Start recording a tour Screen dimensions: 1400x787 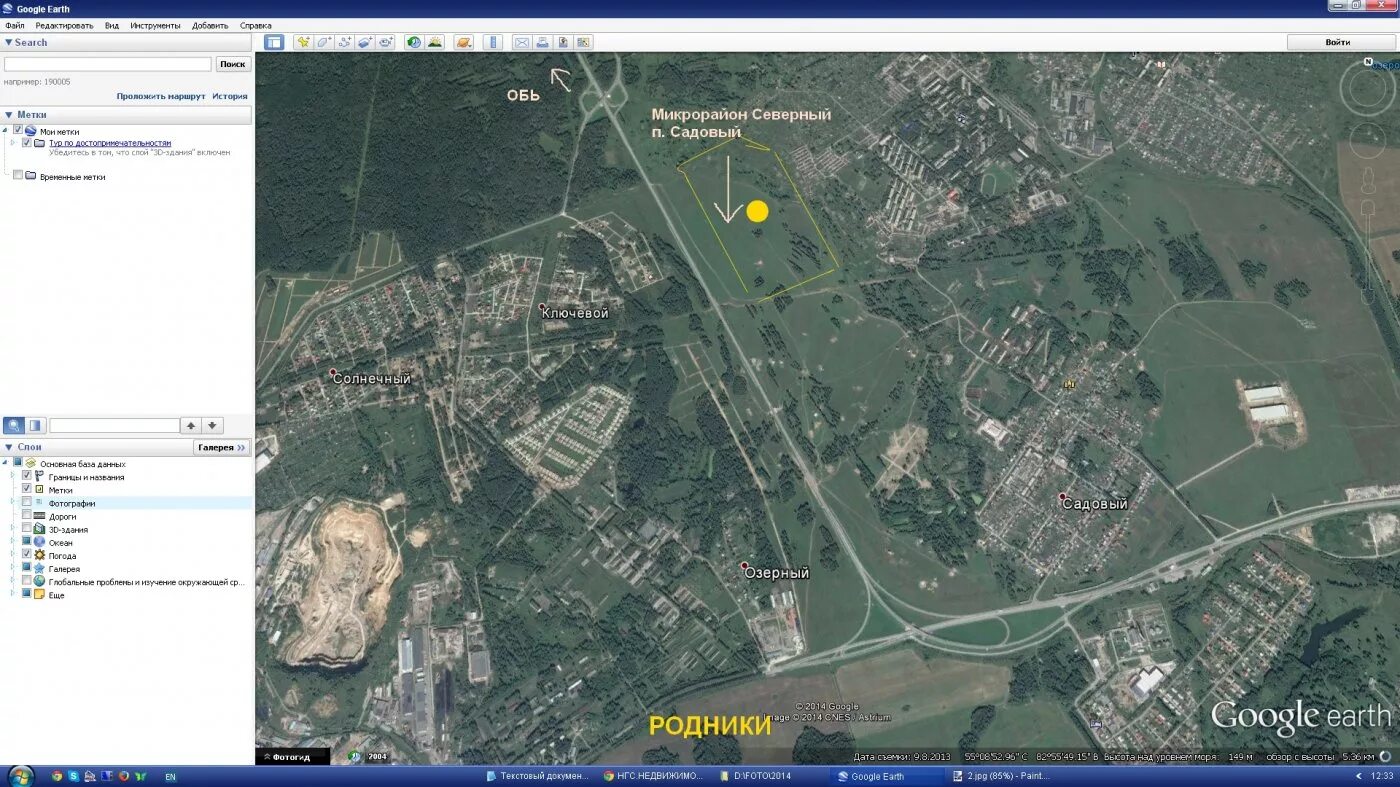(x=385, y=42)
